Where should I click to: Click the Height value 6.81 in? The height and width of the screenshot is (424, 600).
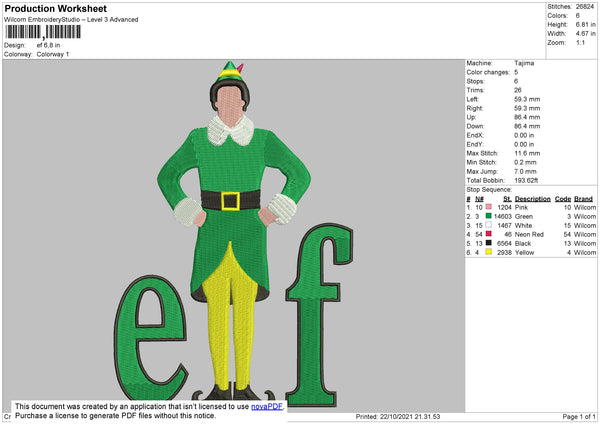pyautogui.click(x=585, y=24)
